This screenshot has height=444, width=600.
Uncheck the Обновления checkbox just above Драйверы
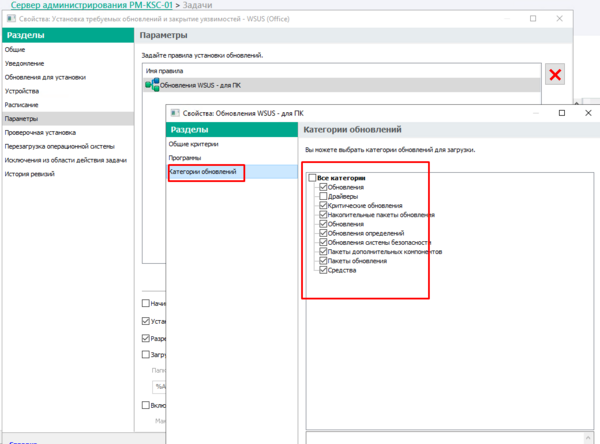coord(323,187)
